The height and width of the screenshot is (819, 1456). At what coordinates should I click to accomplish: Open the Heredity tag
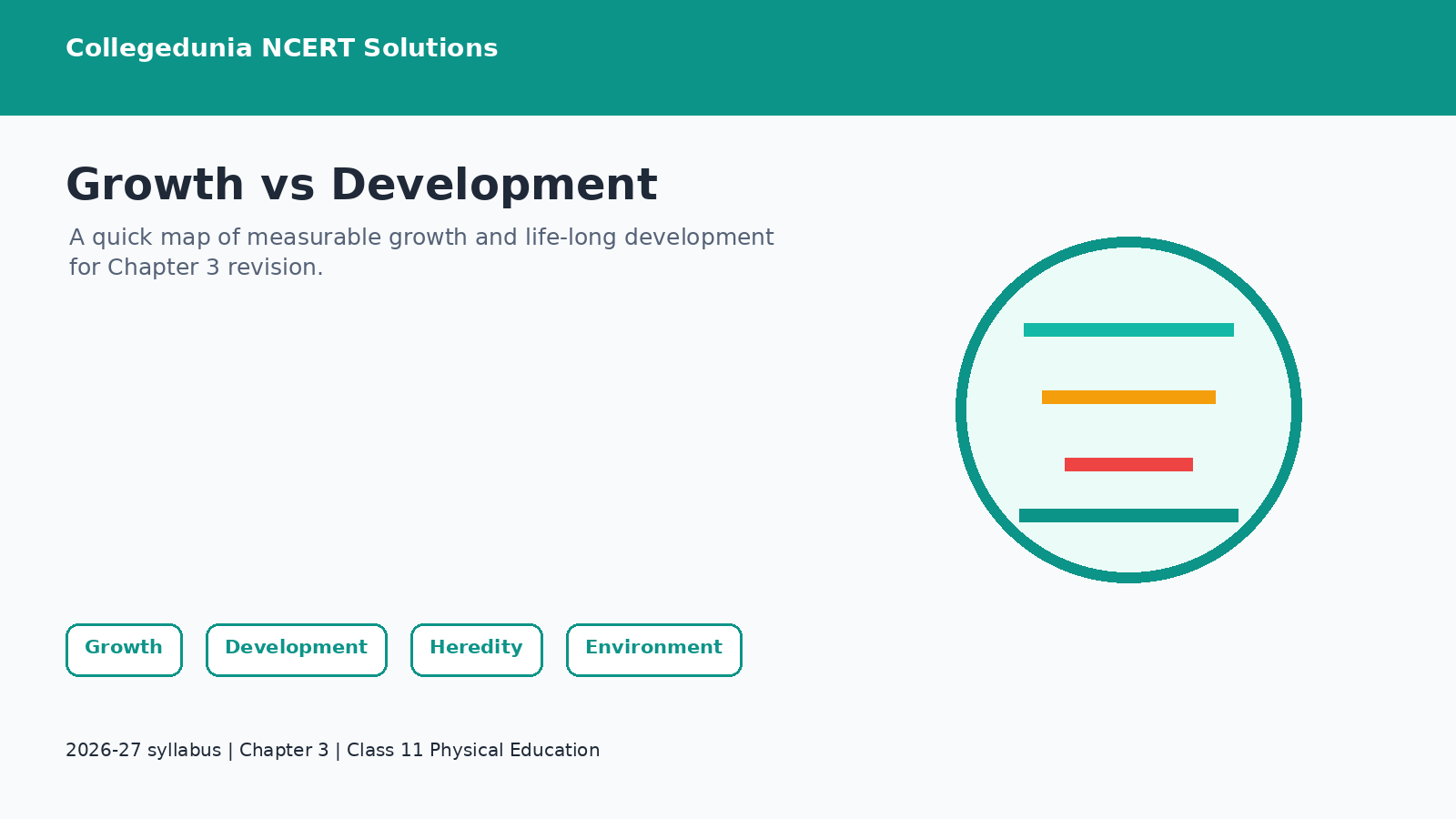[x=477, y=650]
